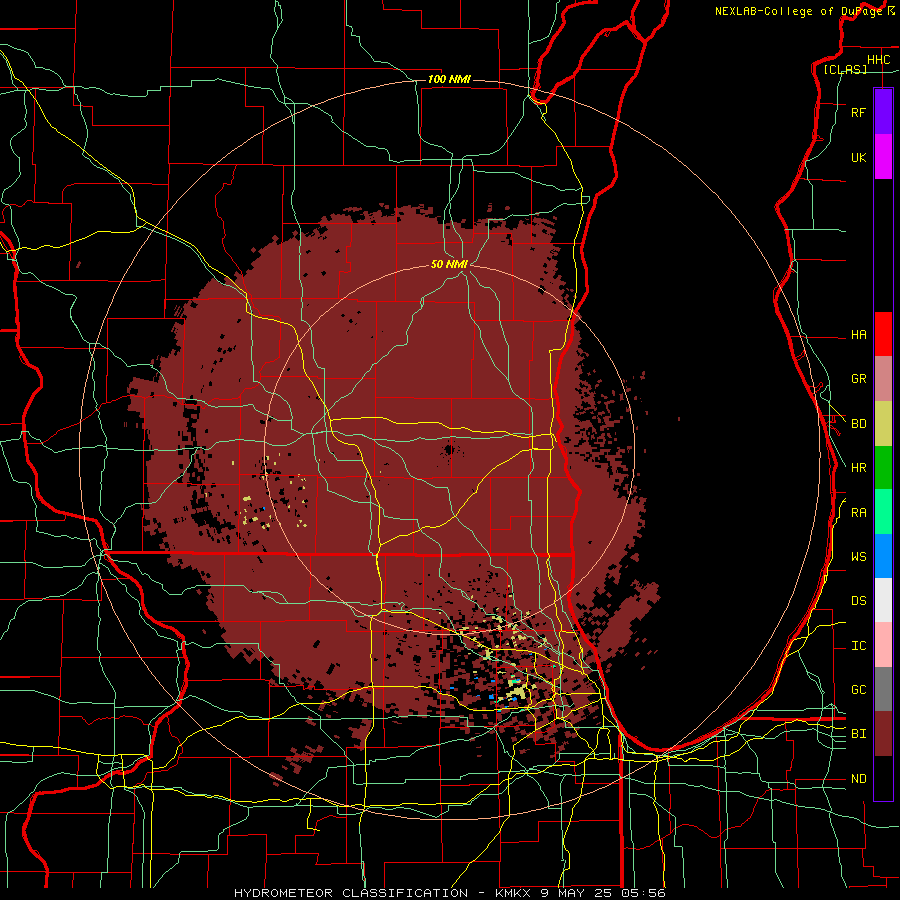Click the RF legend label

(858, 112)
